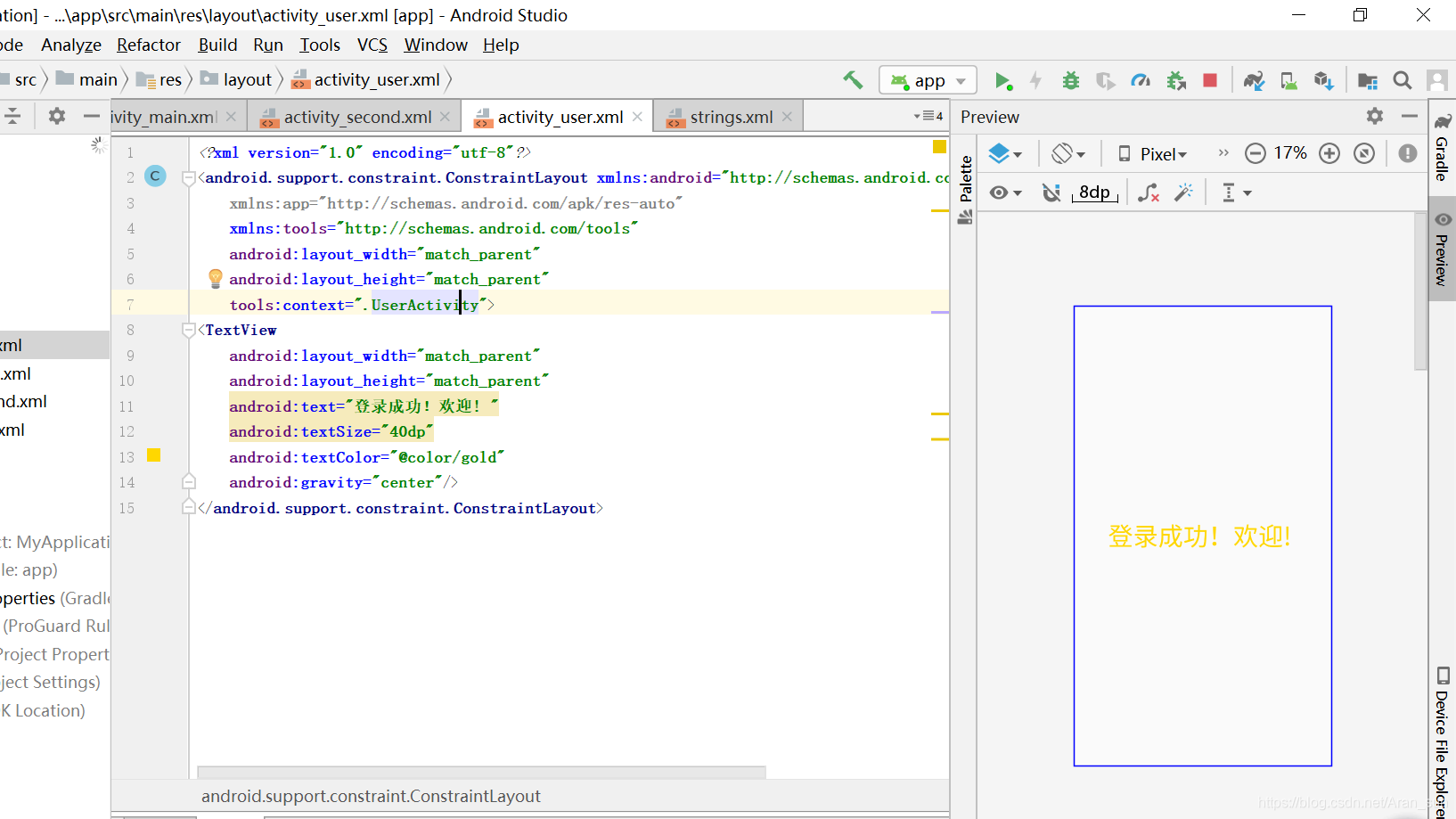Click the collapse-all icon in project panel

12,116
